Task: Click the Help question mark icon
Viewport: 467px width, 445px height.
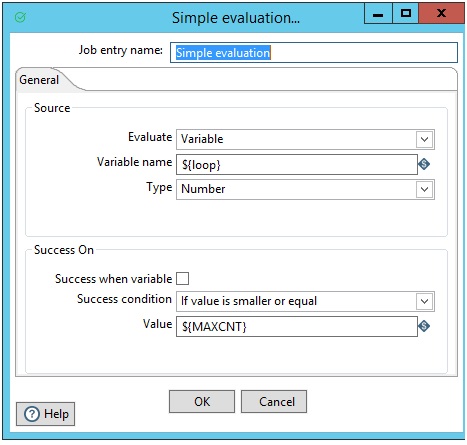Action: tap(32, 414)
